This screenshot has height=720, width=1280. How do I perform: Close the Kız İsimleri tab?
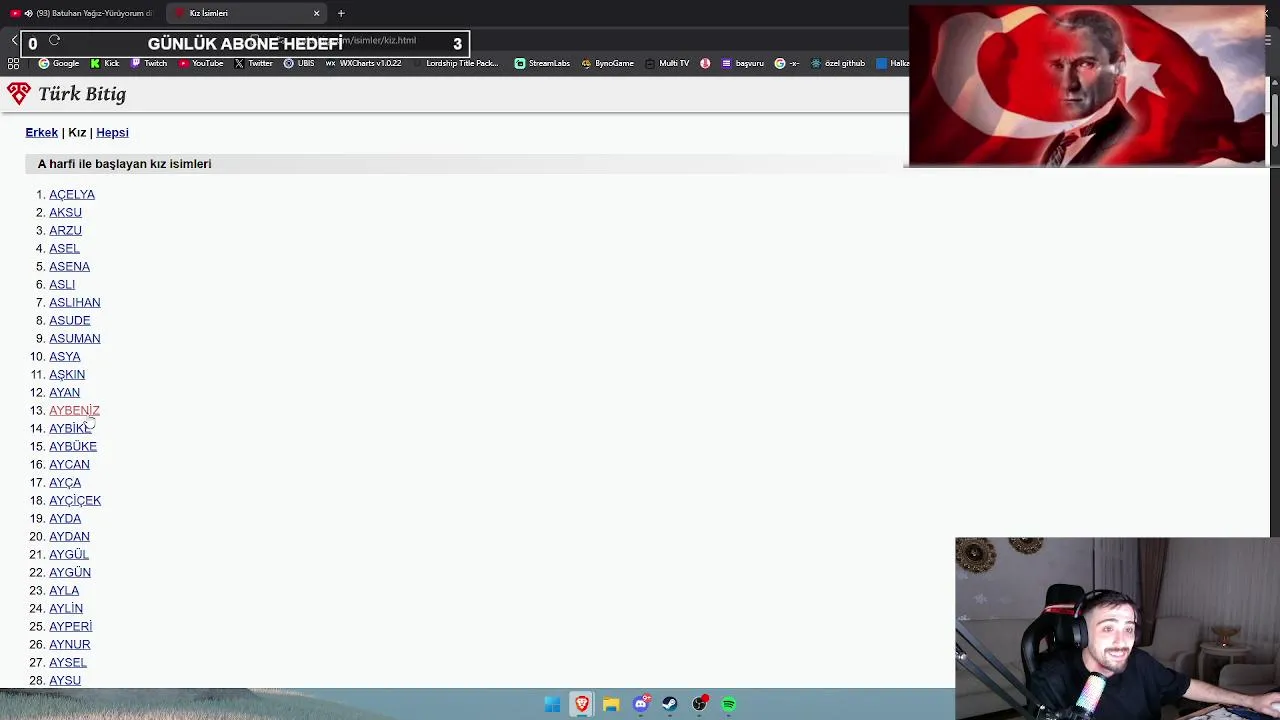(317, 13)
